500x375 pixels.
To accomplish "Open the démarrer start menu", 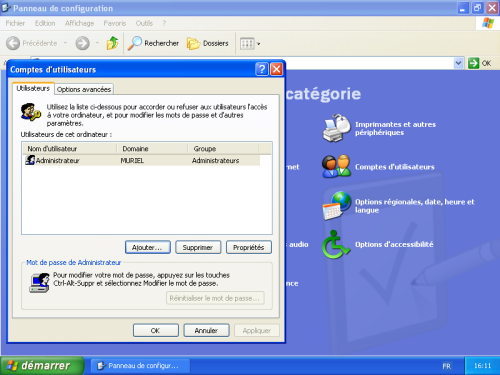I will coord(42,366).
